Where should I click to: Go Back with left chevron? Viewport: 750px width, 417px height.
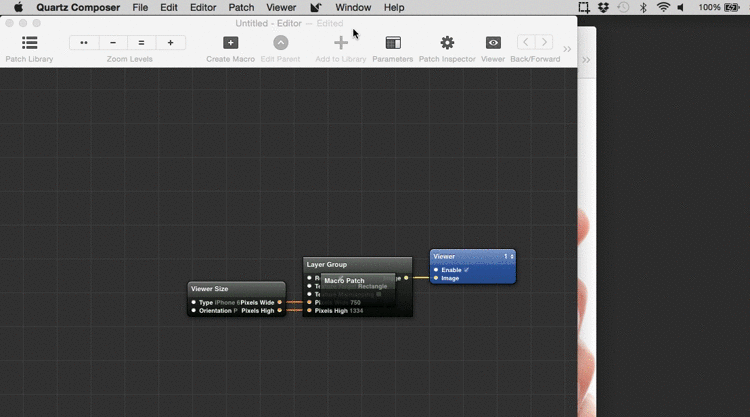[526, 43]
